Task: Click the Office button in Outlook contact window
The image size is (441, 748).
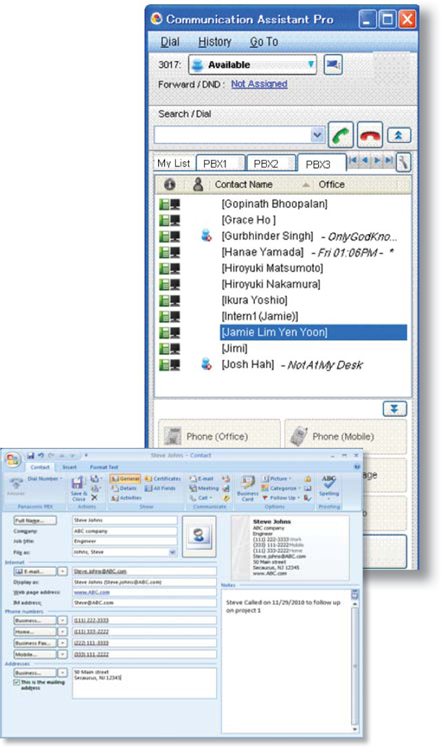Action: pyautogui.click(x=12, y=460)
